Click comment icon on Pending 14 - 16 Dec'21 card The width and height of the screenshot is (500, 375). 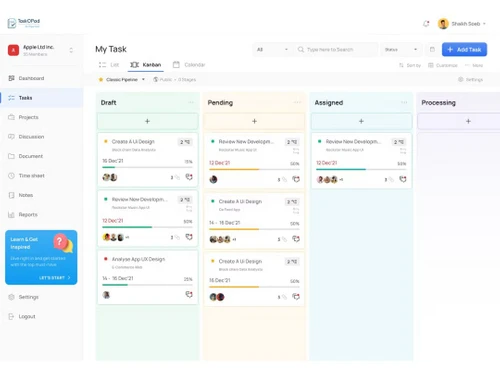click(296, 239)
